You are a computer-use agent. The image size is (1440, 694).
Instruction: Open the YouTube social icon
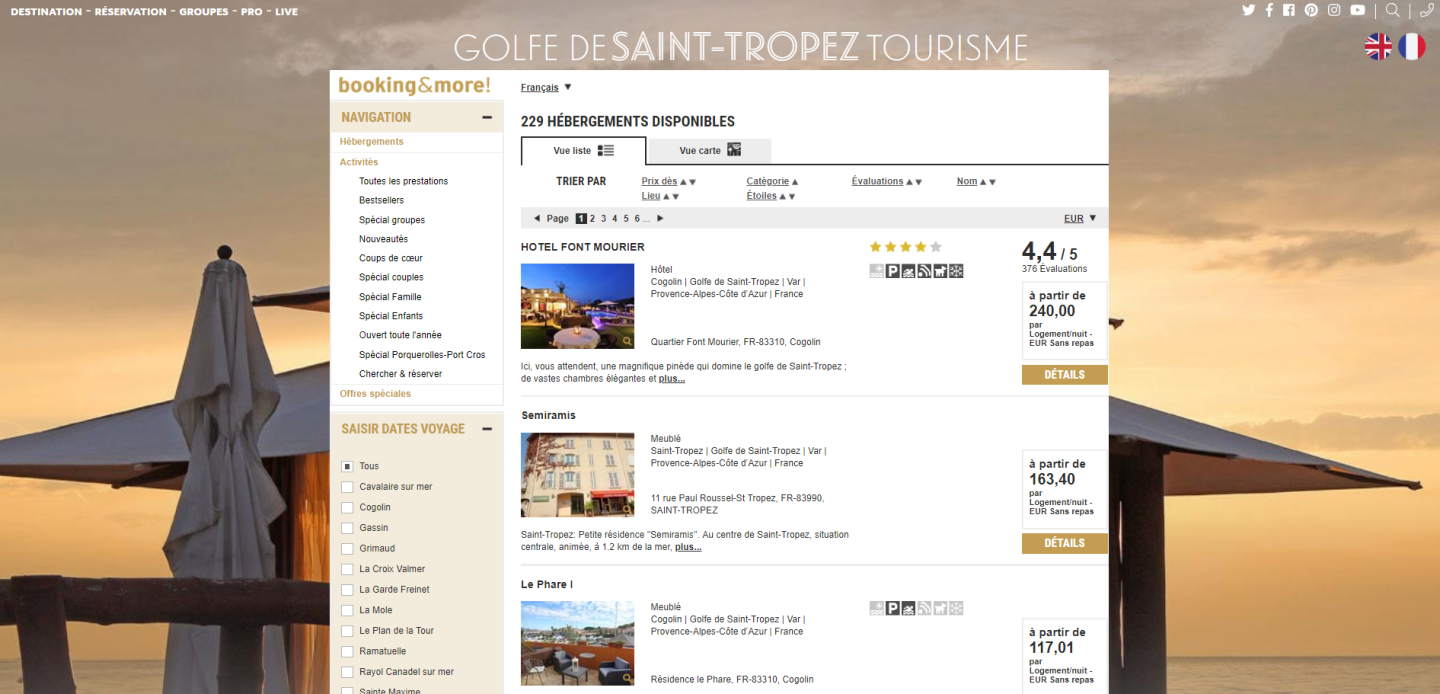click(1357, 10)
